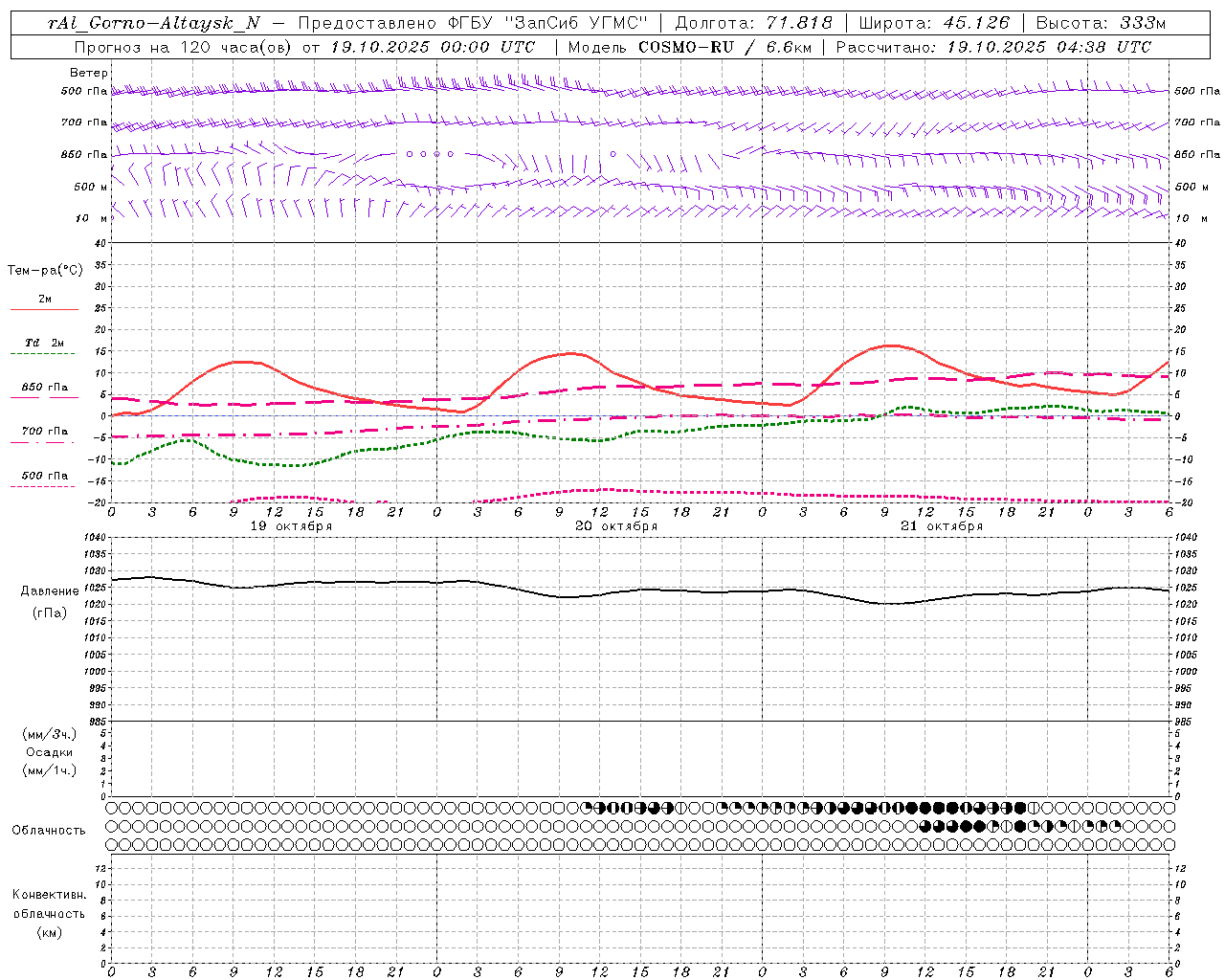Viewport: 1225px width, 980px height.
Task: Select the Высота: 333м field
Action: point(1101,24)
